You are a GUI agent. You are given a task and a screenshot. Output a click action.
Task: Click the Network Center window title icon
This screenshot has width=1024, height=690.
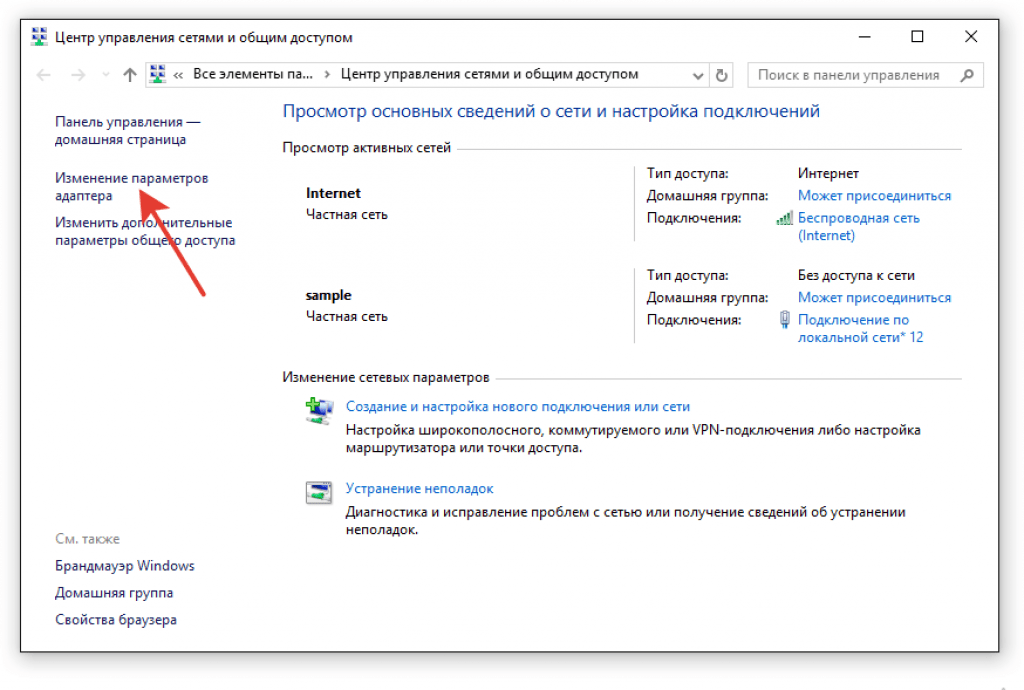coord(39,37)
